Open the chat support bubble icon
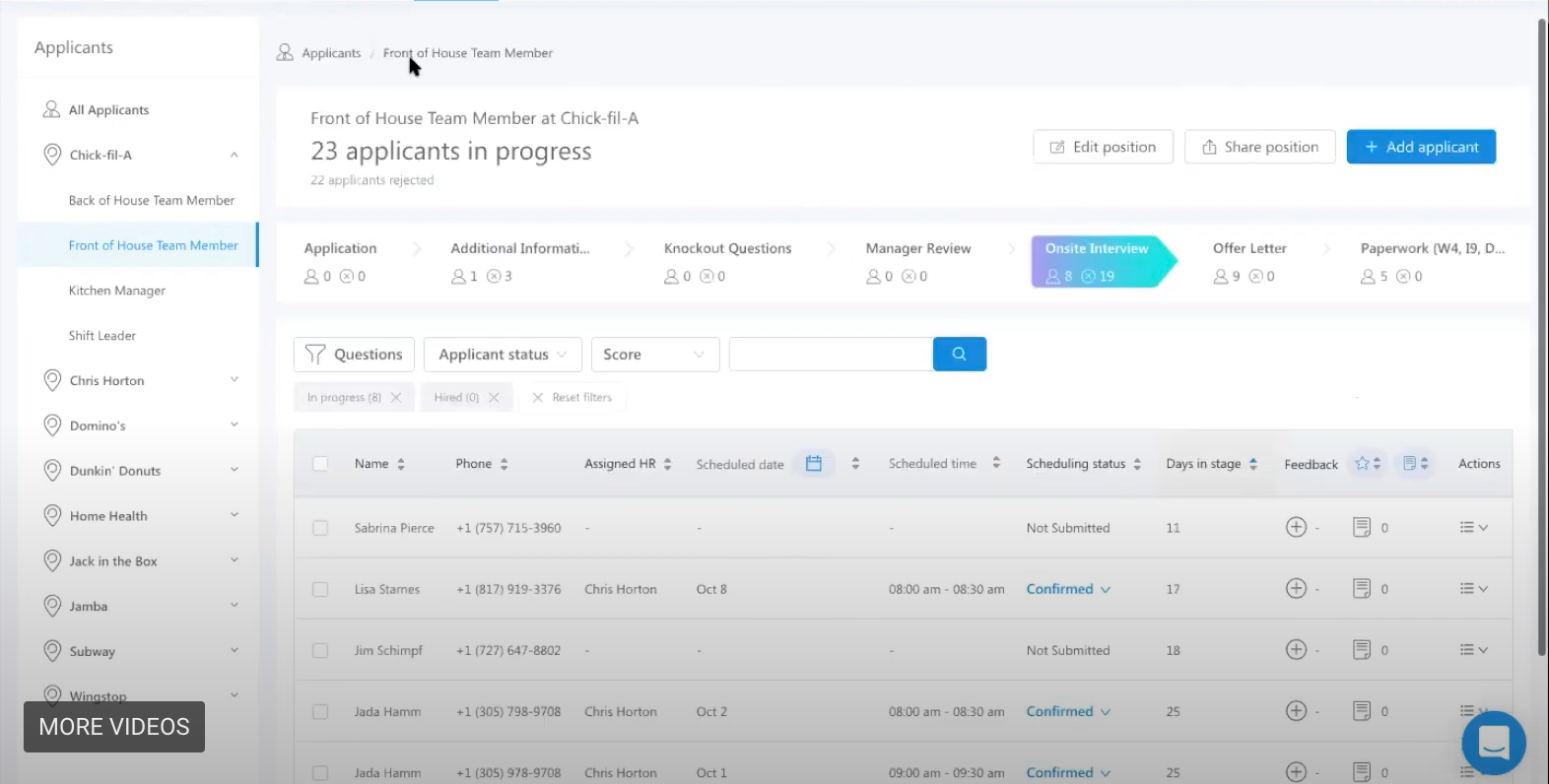The height and width of the screenshot is (784, 1549). tap(1493, 743)
